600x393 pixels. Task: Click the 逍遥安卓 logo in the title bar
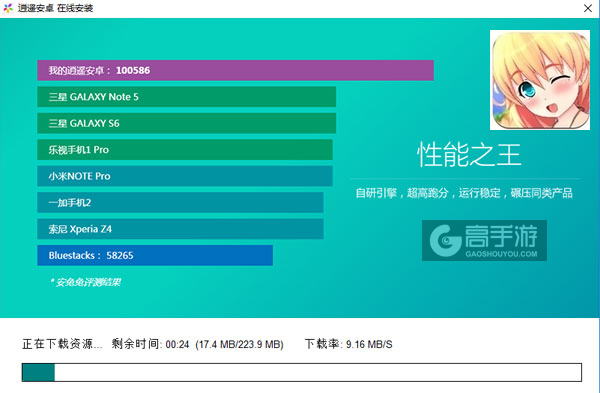8,8
